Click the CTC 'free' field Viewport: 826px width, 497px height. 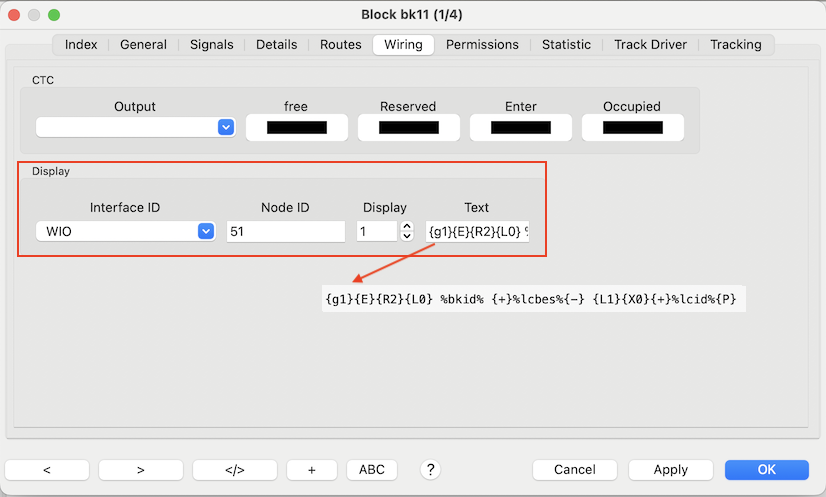tap(296, 128)
